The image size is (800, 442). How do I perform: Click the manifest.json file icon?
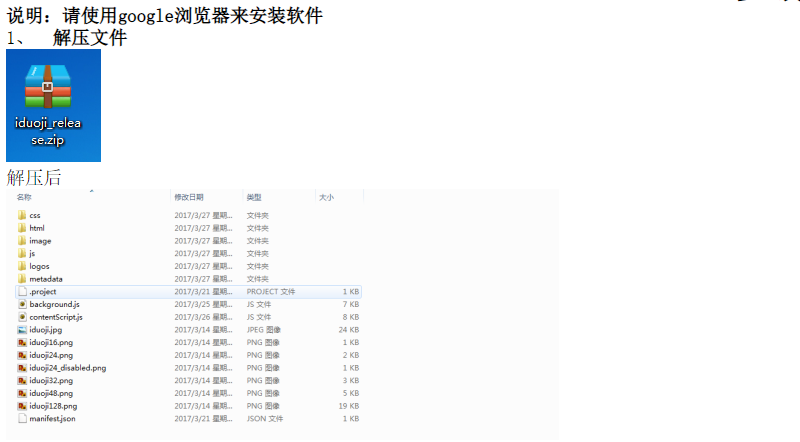[x=22, y=419]
